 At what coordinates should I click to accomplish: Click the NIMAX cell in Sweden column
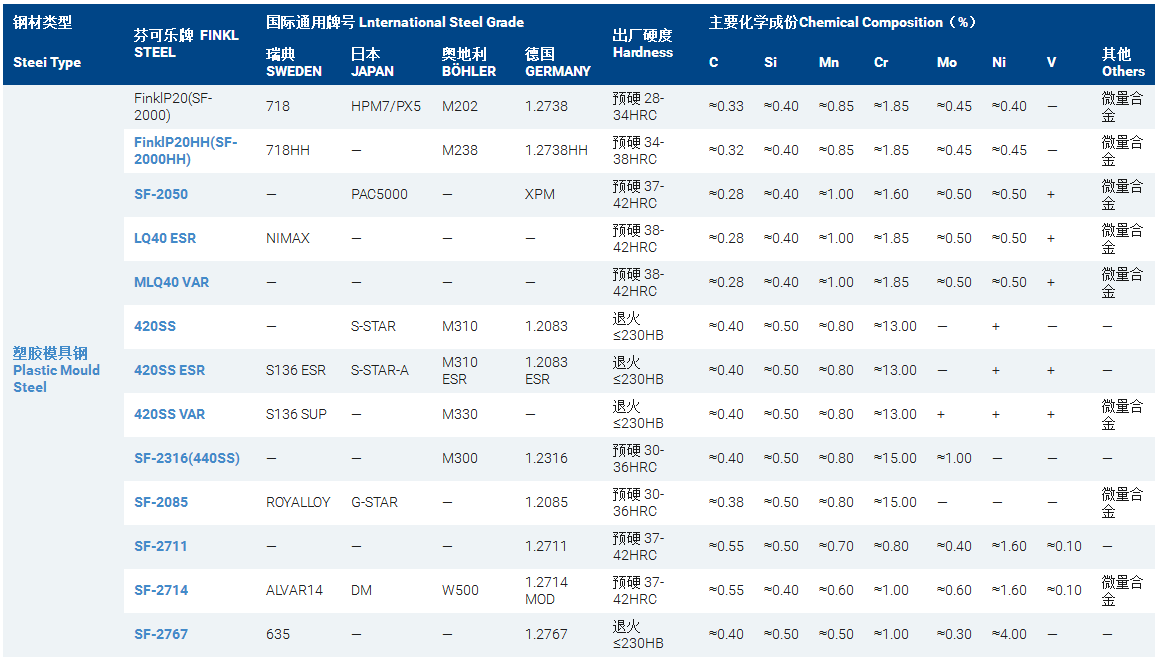click(x=288, y=238)
